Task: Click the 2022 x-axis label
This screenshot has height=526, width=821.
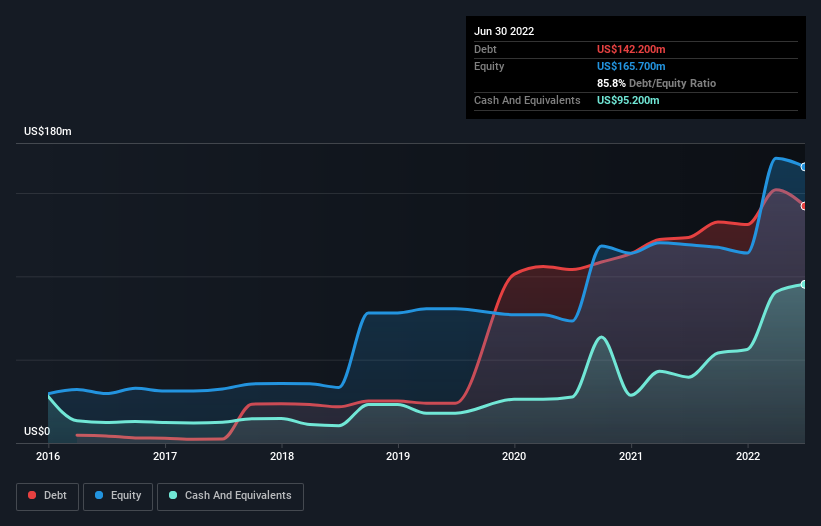Action: click(748, 456)
